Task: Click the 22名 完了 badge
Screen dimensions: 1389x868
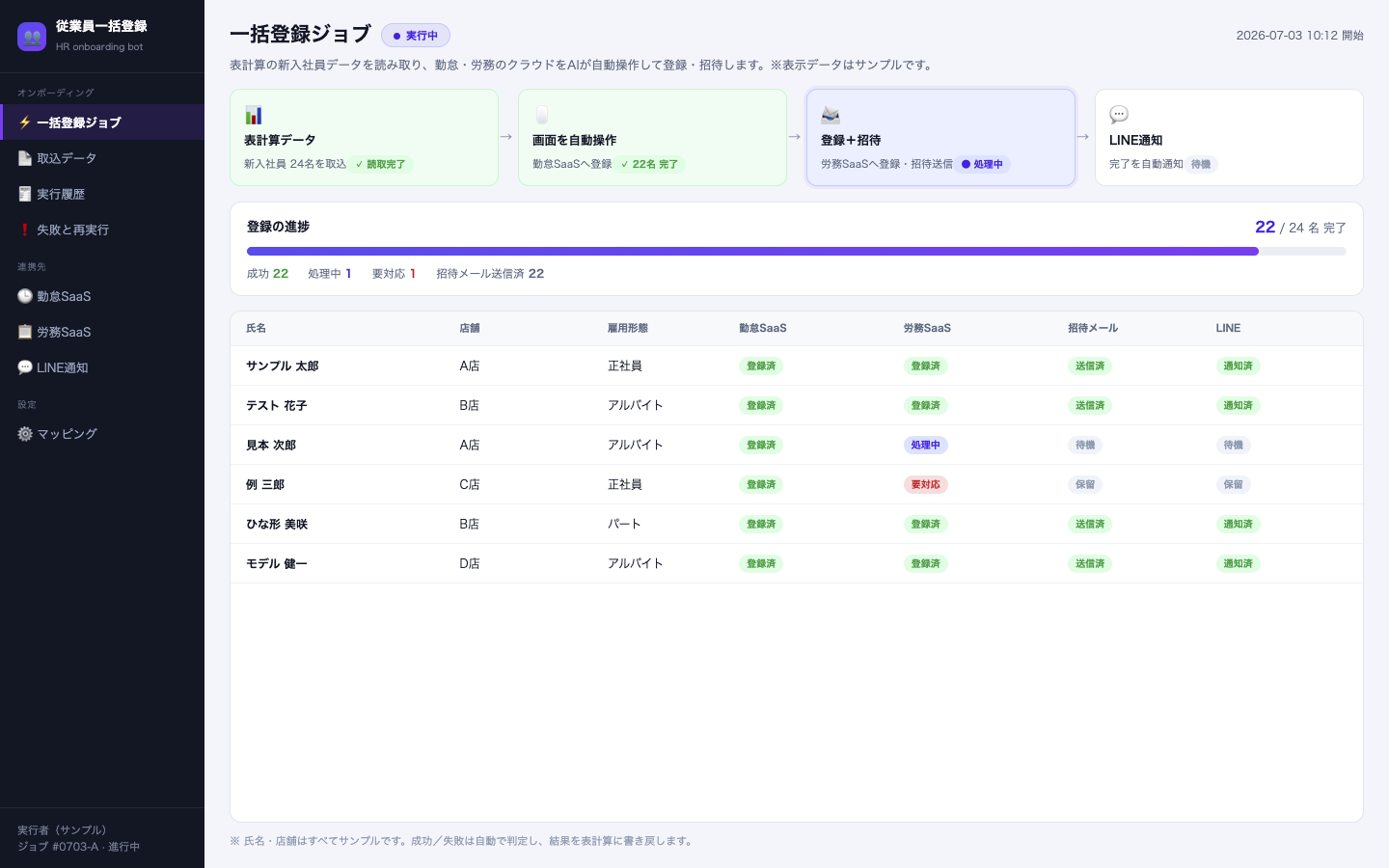Action: pos(649,164)
